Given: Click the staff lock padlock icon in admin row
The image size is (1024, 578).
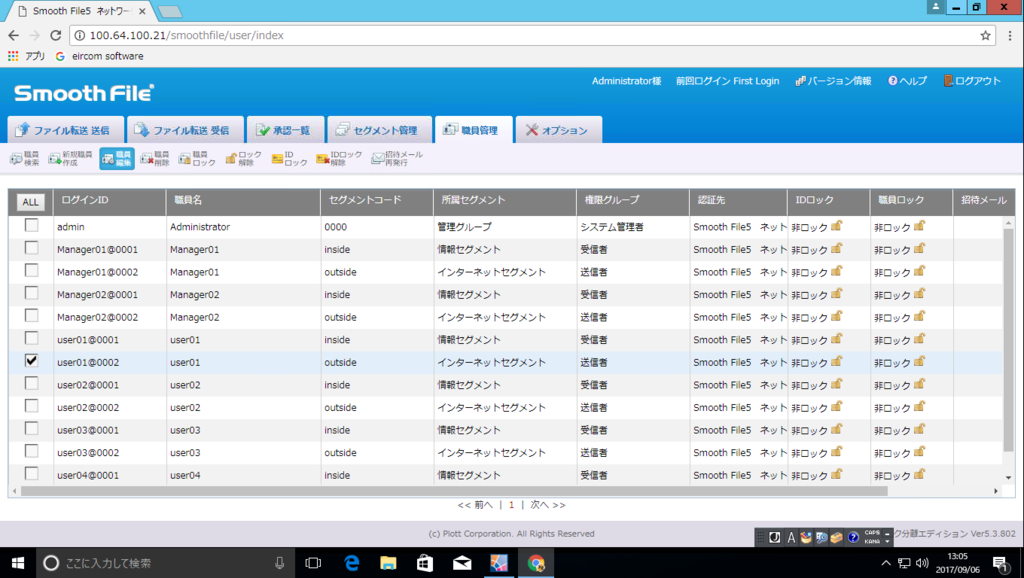Looking at the screenshot, I should click(x=920, y=226).
